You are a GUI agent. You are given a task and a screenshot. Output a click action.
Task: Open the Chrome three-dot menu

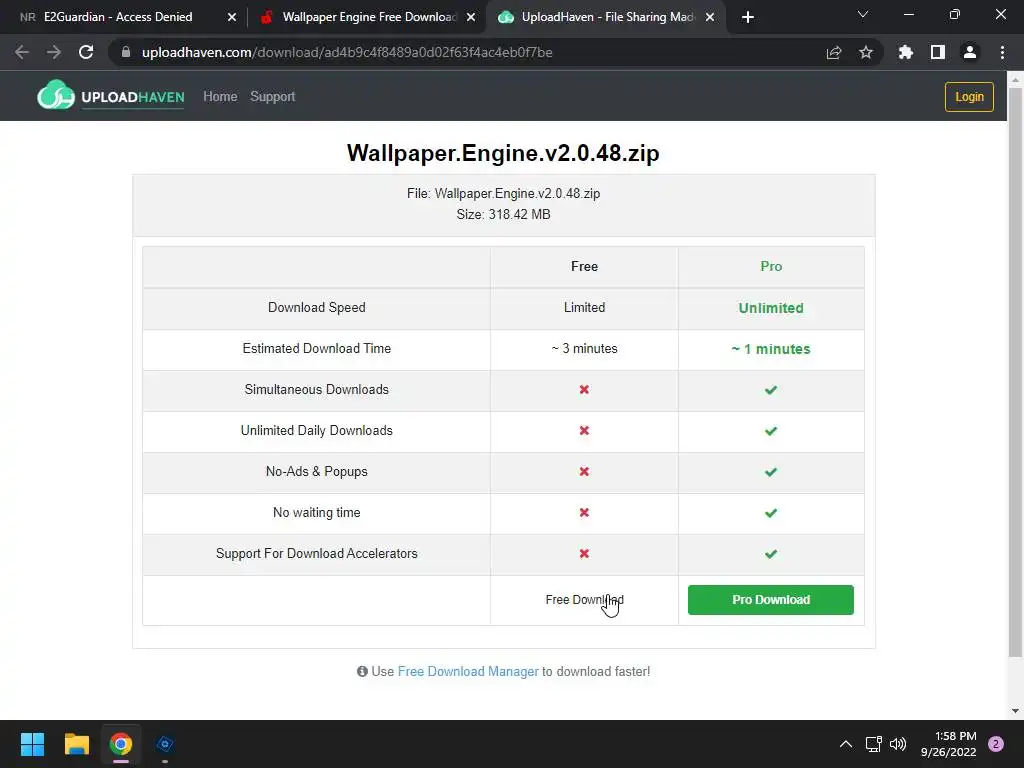pos(1002,52)
